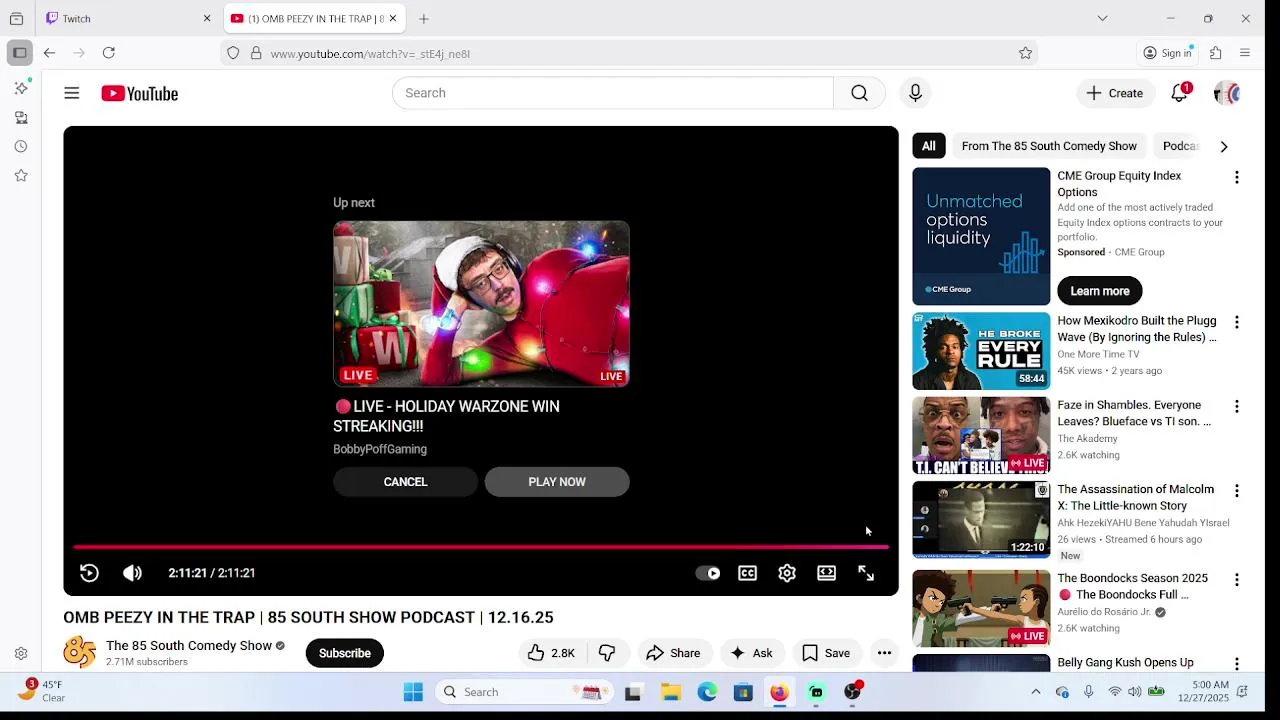Toggle the Firefox sidebar button
Image resolution: width=1280 pixels, height=720 pixels.
[20, 53]
